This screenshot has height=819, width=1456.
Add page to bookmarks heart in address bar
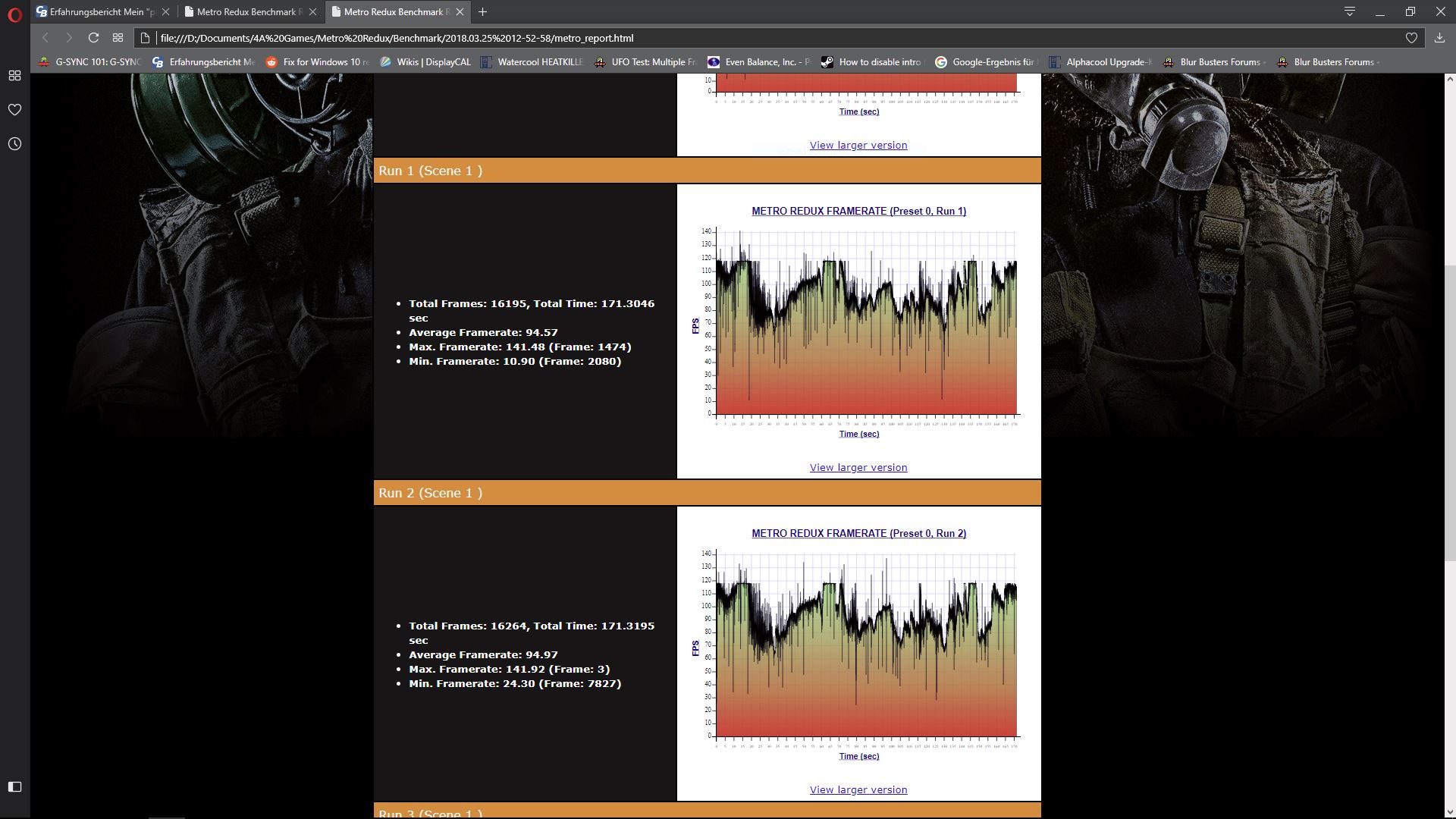(1411, 38)
